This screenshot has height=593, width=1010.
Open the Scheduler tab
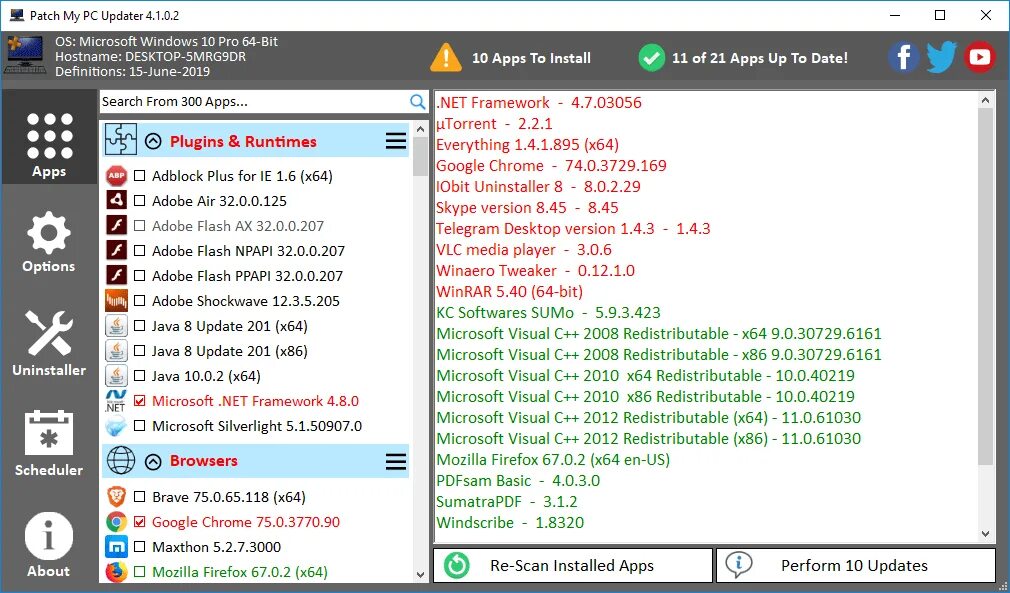coord(49,443)
